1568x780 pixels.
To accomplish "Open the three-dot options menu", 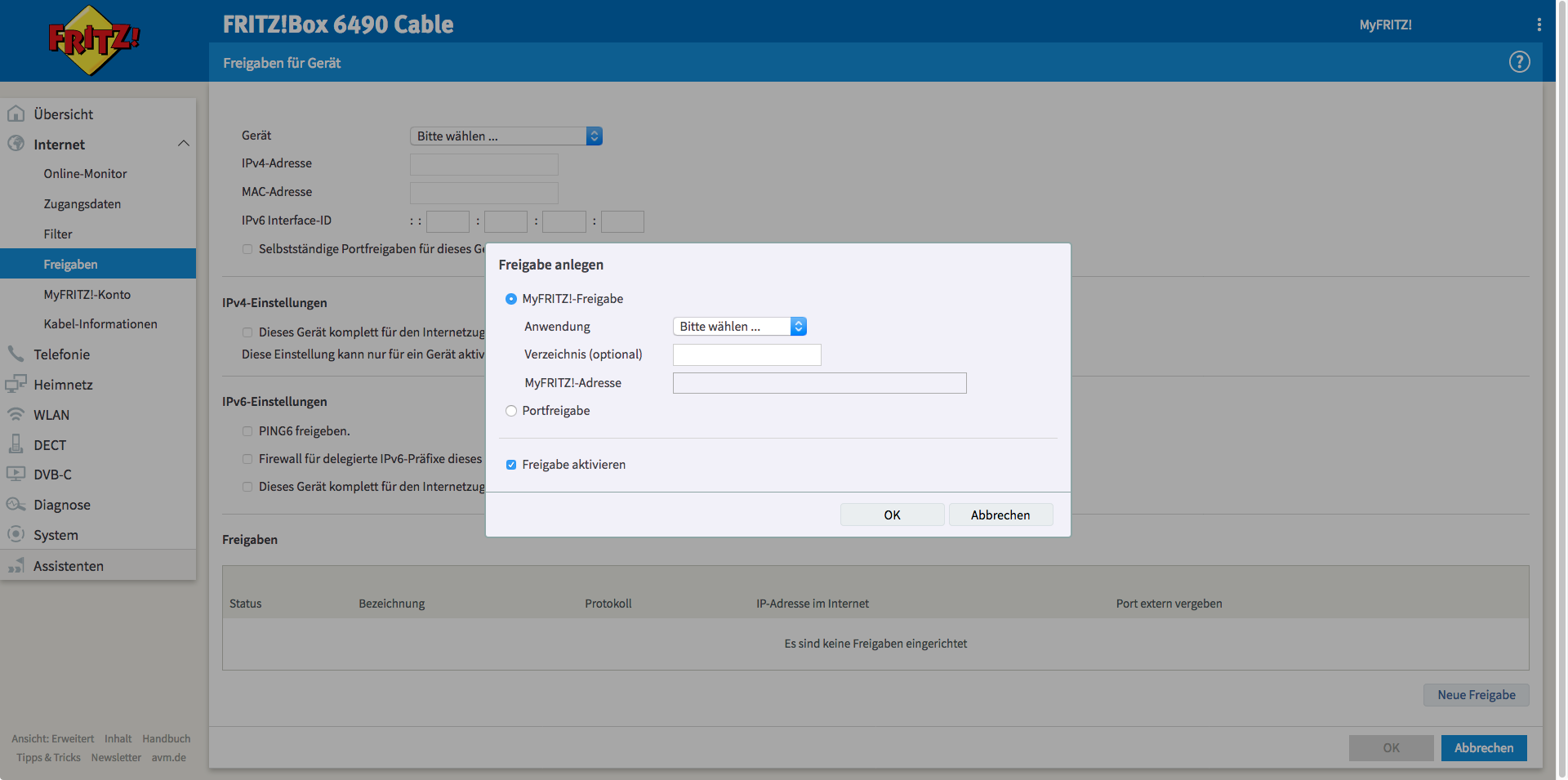I will [x=1539, y=25].
